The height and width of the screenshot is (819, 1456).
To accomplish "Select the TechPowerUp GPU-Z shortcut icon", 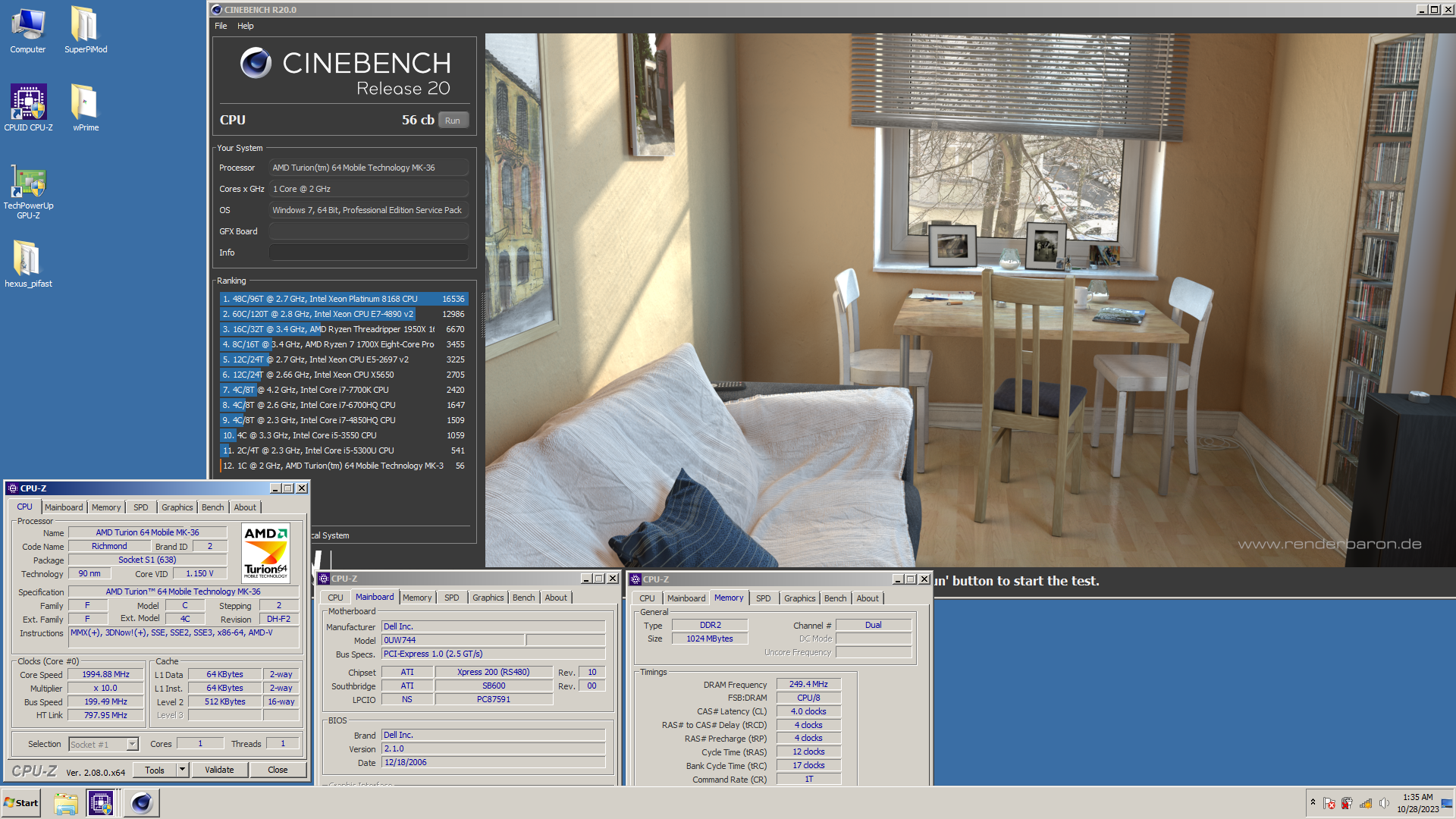I will click(x=28, y=192).
